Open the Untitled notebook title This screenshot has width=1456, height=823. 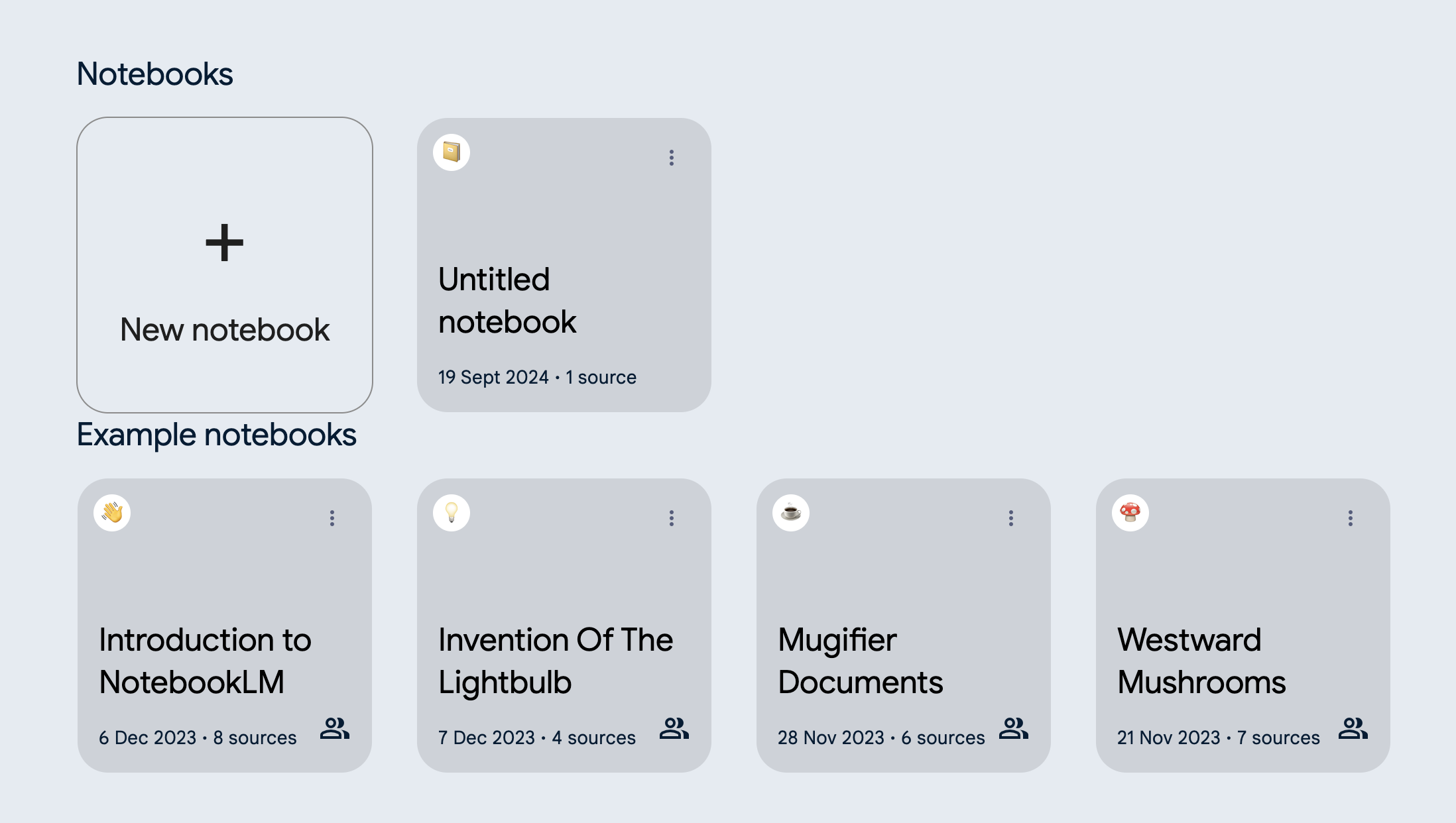coord(507,301)
